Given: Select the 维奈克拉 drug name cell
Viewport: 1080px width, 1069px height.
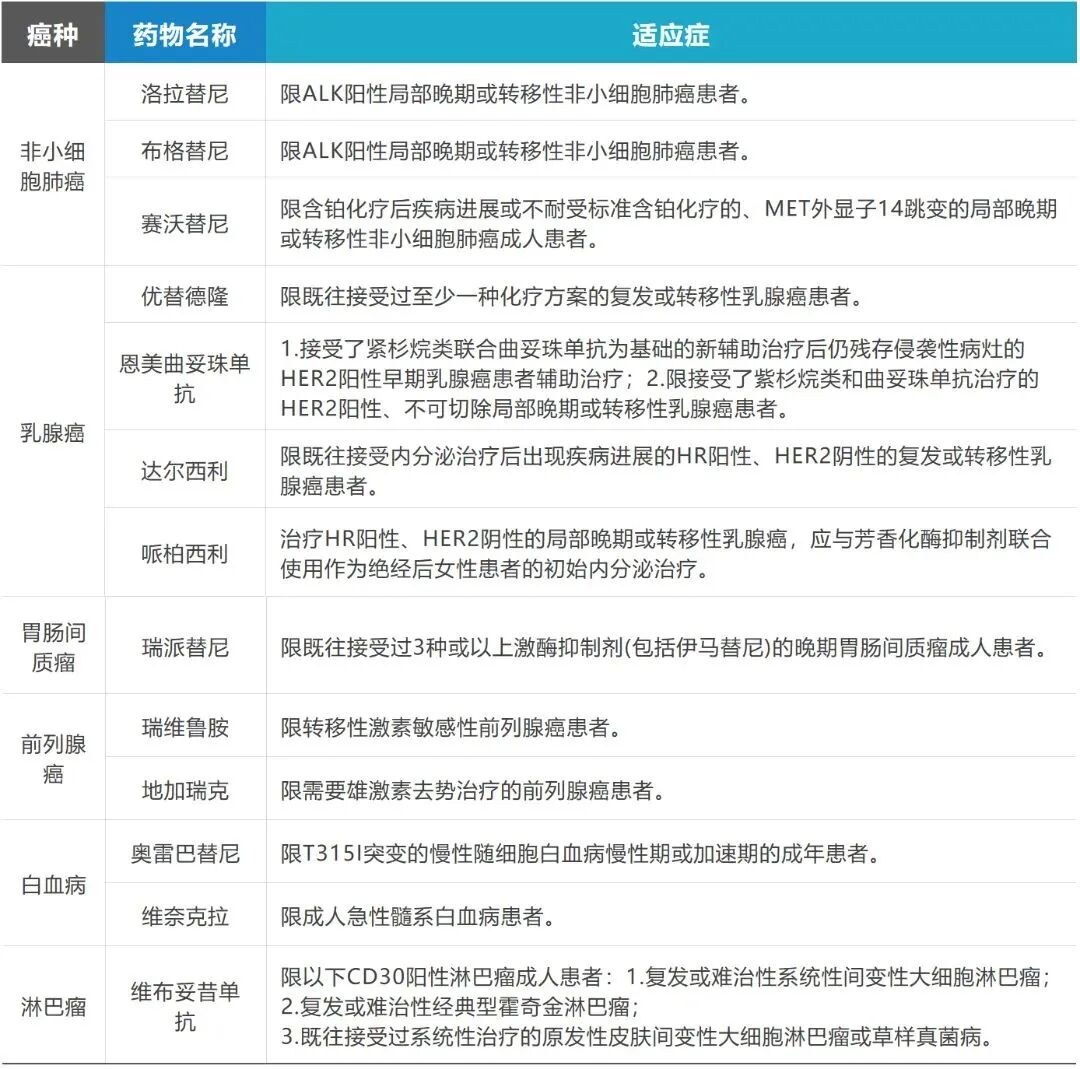Looking at the screenshot, I should click(185, 916).
